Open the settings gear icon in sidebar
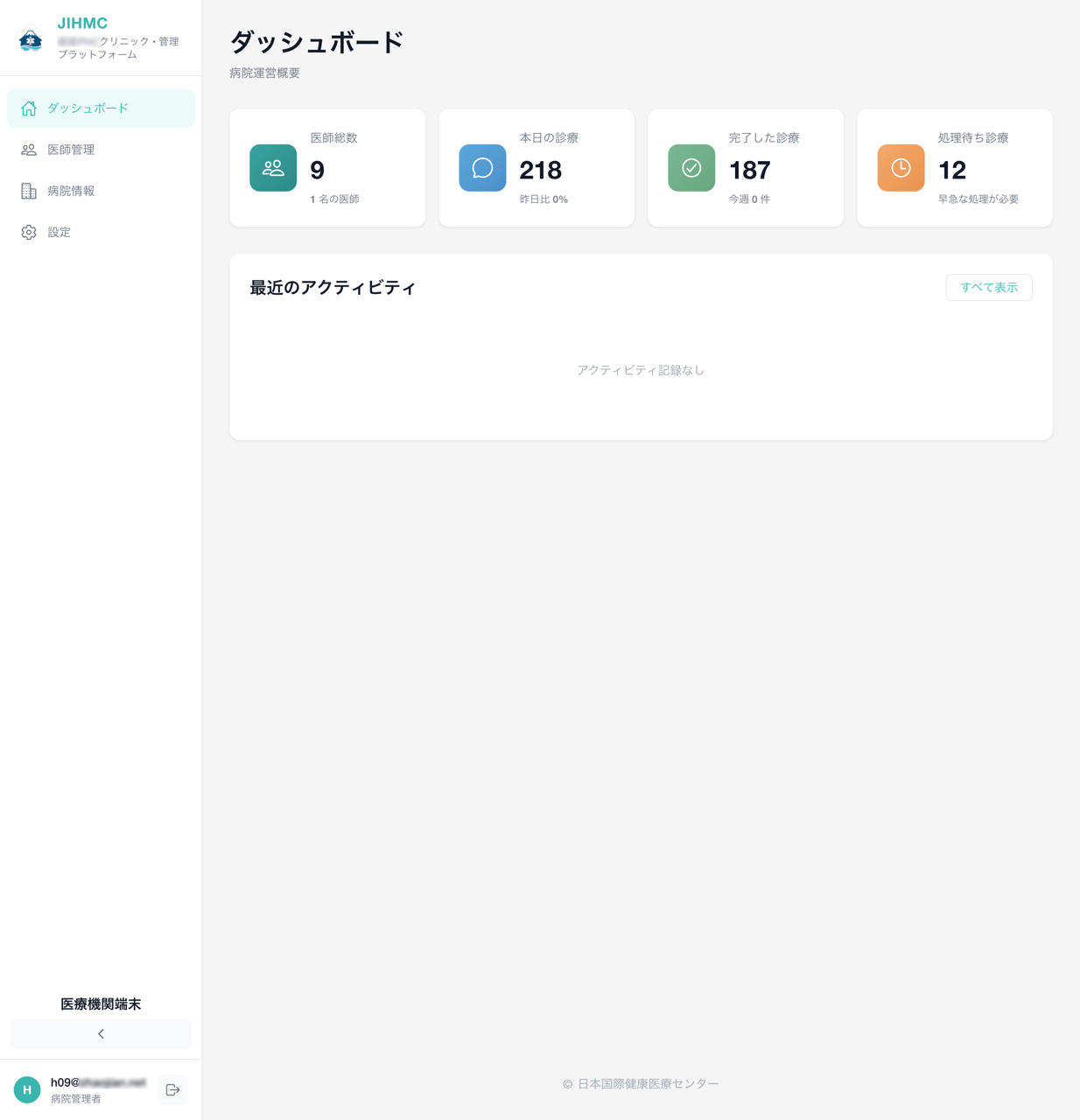The image size is (1080, 1120). tap(29, 232)
